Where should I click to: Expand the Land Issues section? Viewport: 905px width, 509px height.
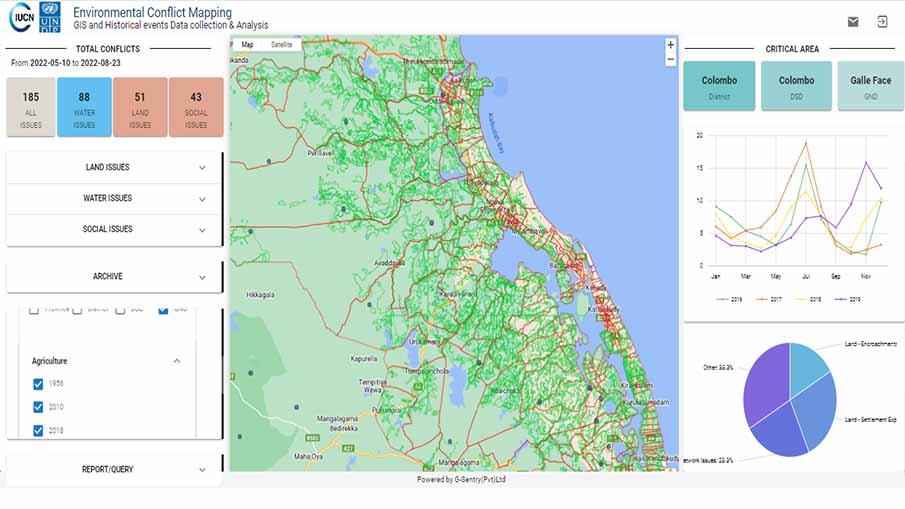114,167
